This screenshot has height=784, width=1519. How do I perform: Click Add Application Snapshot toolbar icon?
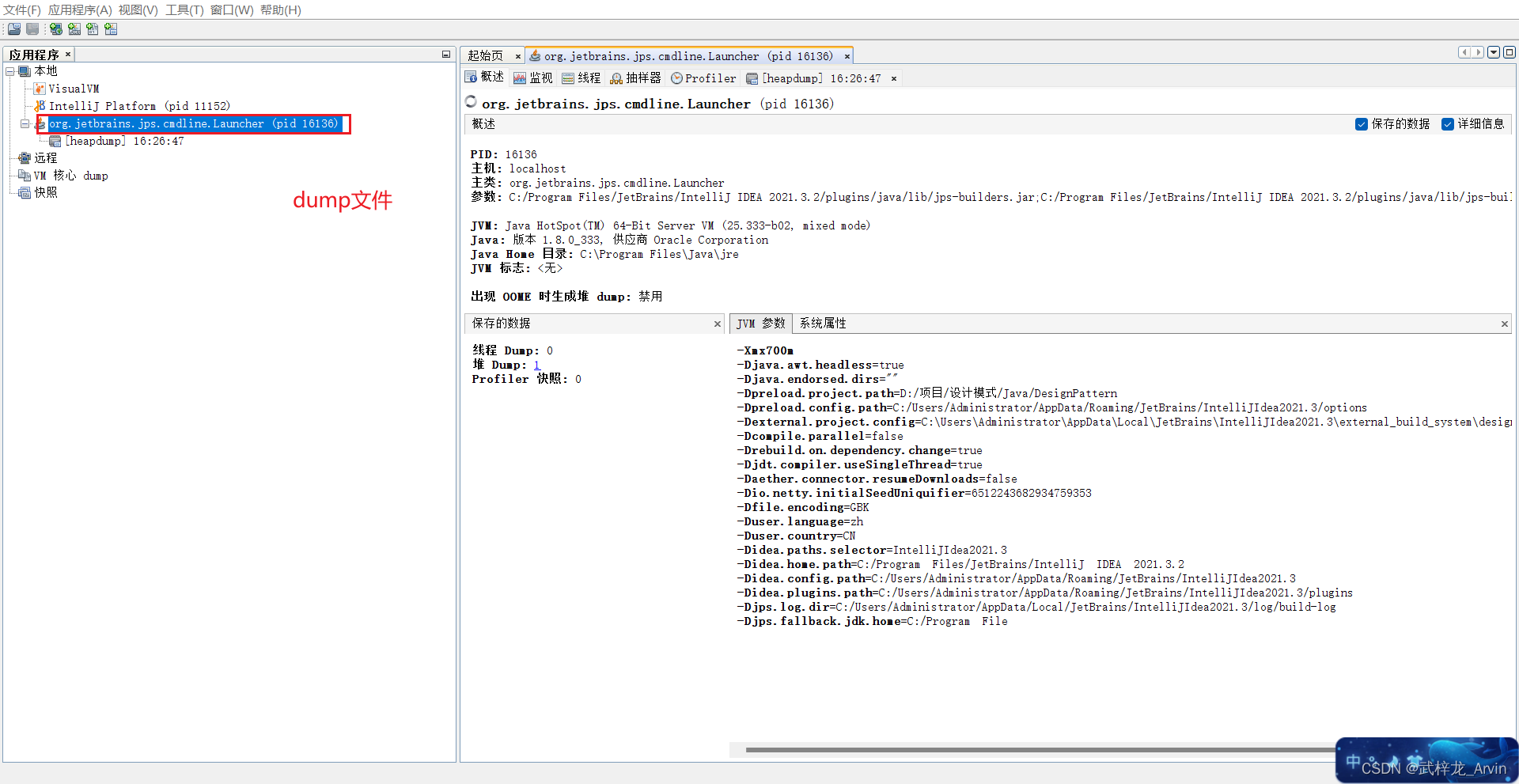click(x=111, y=29)
